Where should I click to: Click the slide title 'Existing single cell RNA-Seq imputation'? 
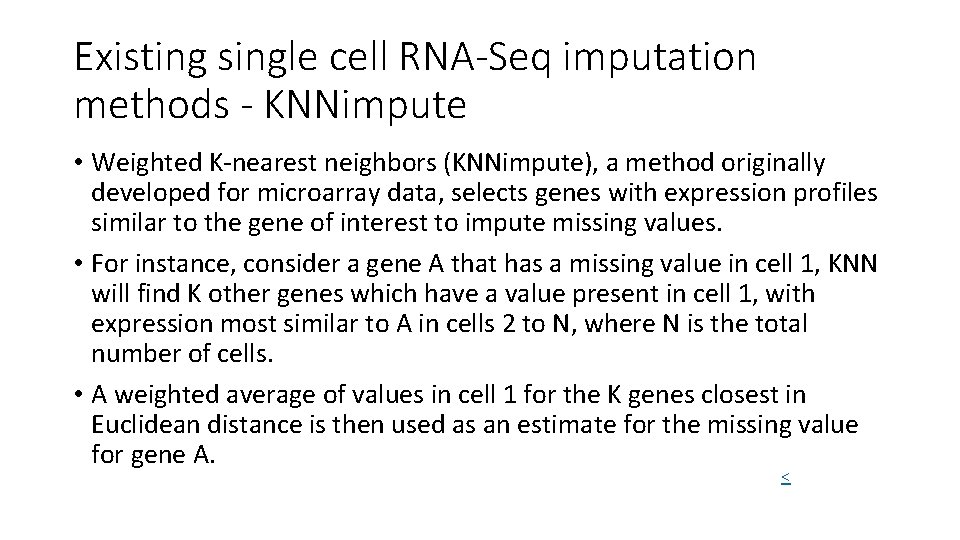coord(415,57)
